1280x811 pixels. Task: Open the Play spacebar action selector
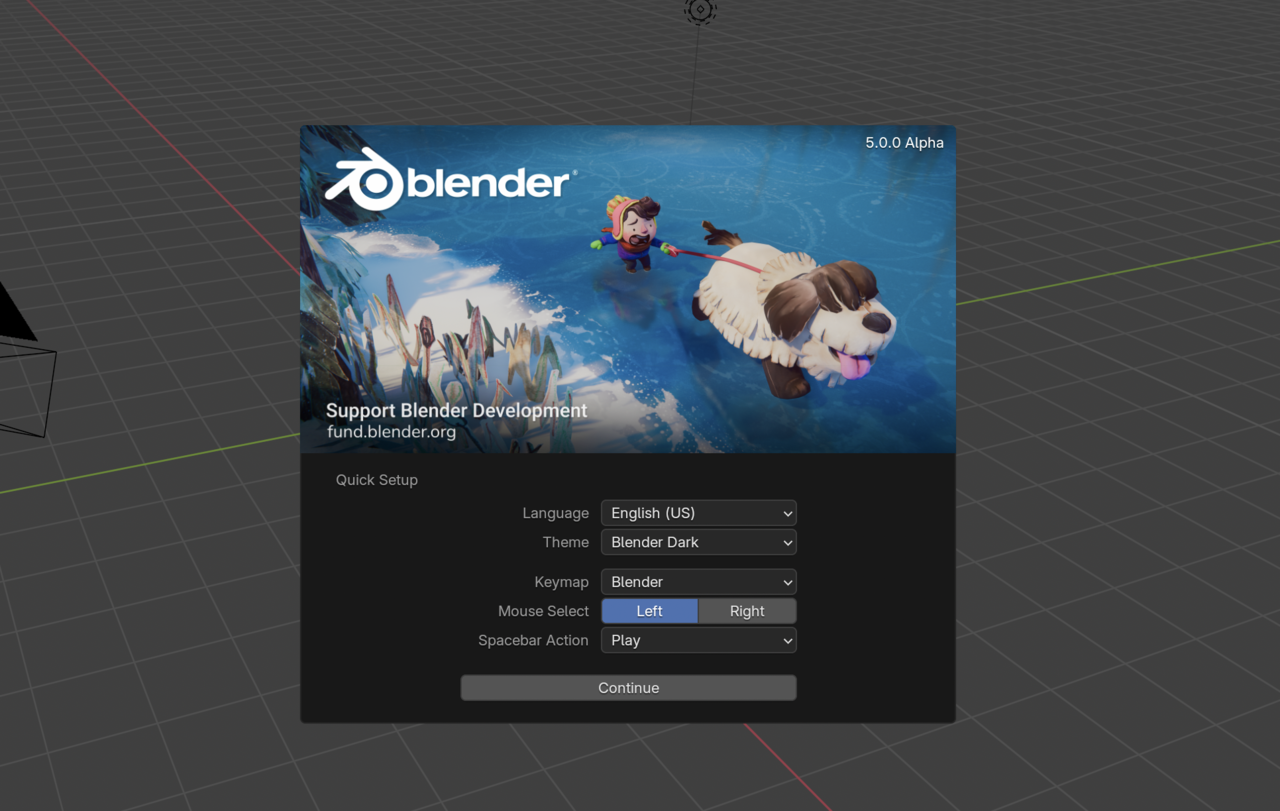tap(698, 640)
